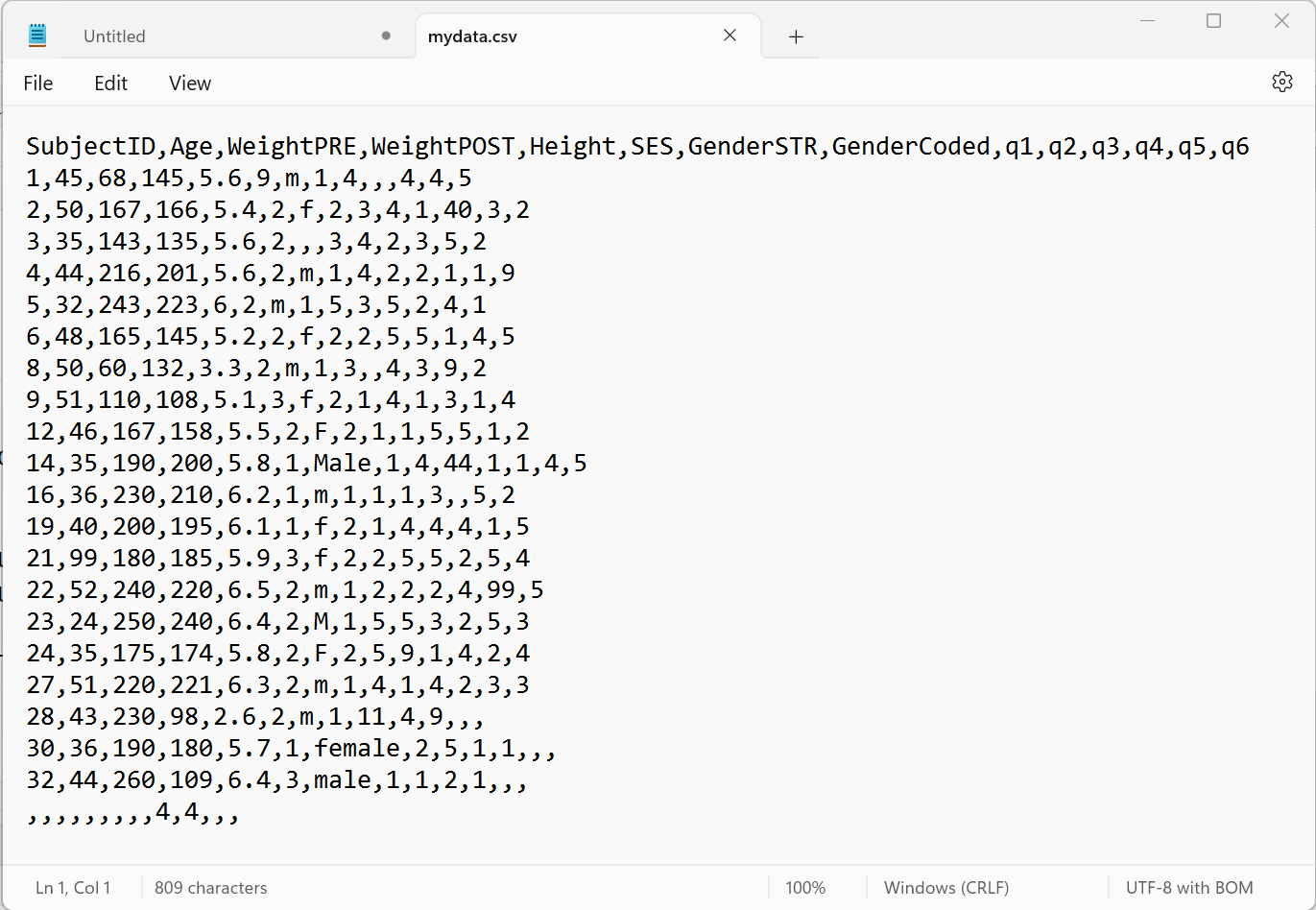Click the row starting with 19,40,200,195

tap(278, 527)
